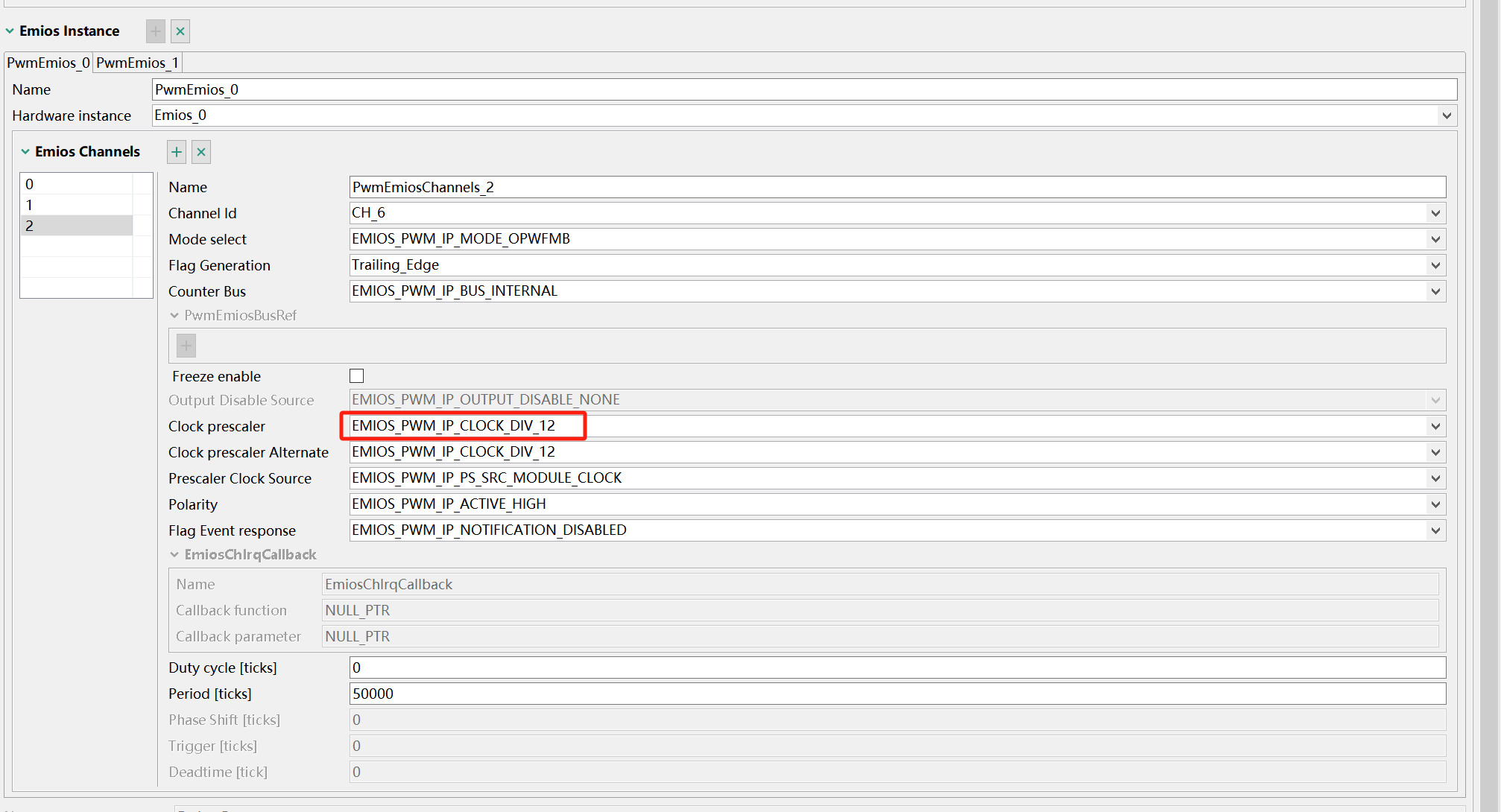Open the Polarity dropdown
Screen dimensions: 1501x812
coord(1435,504)
